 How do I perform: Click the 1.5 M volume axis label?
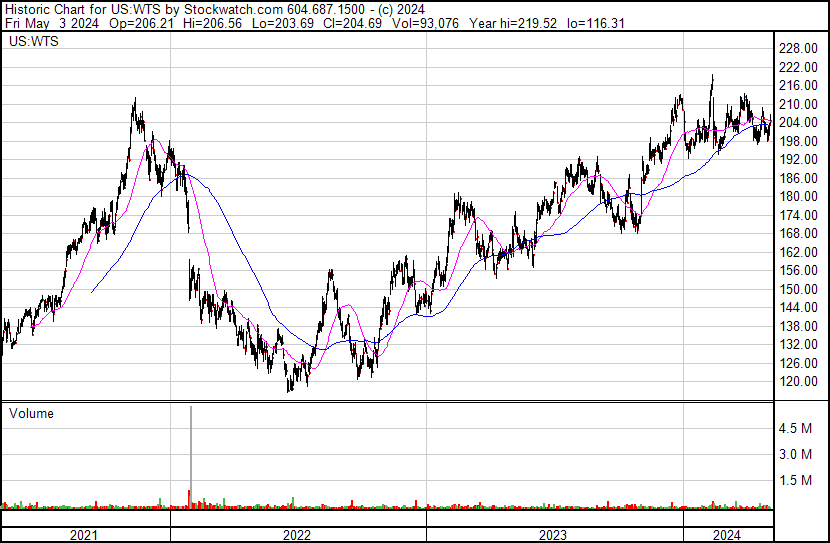(795, 481)
